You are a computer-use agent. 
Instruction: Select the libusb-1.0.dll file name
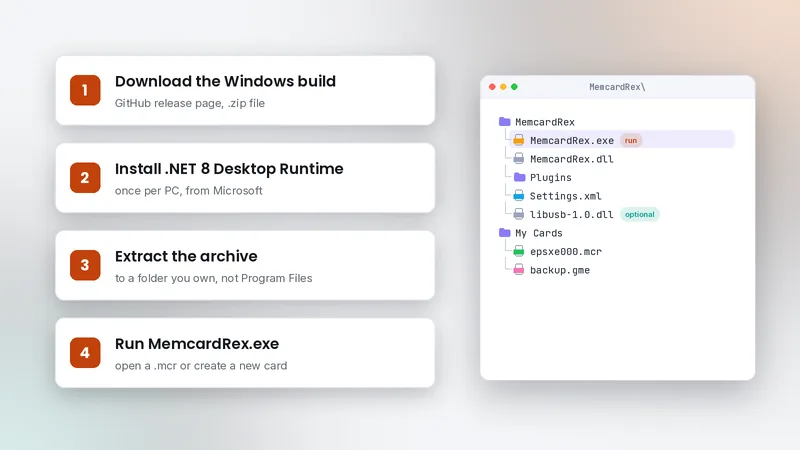coord(571,214)
